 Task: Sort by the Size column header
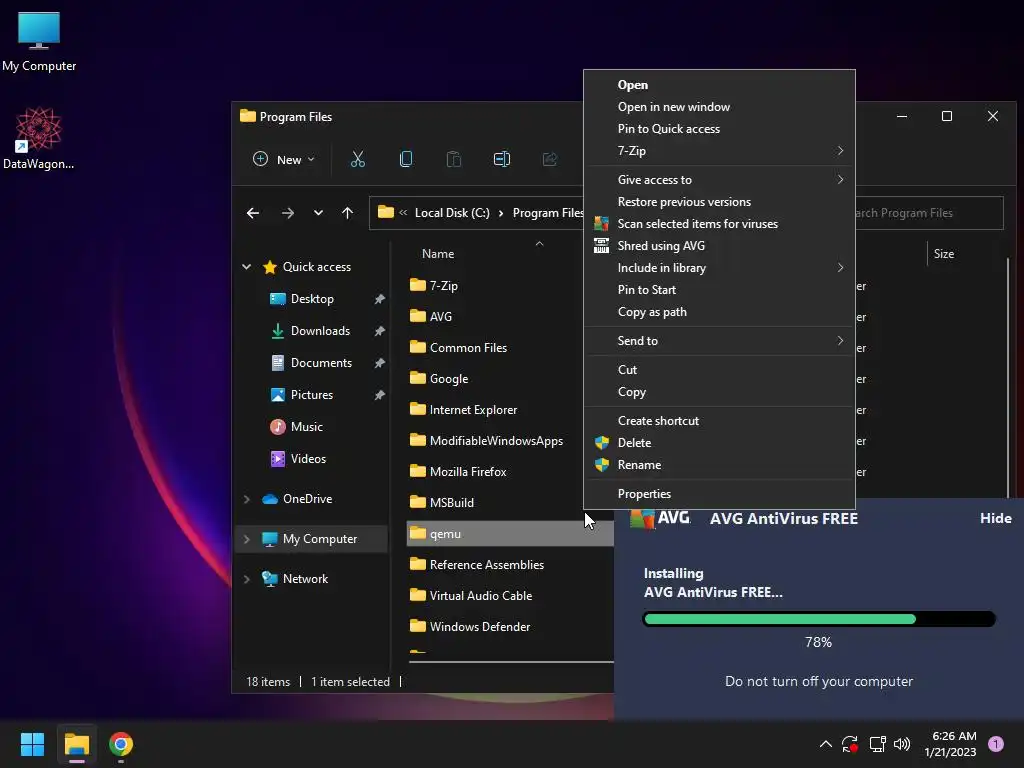click(944, 254)
